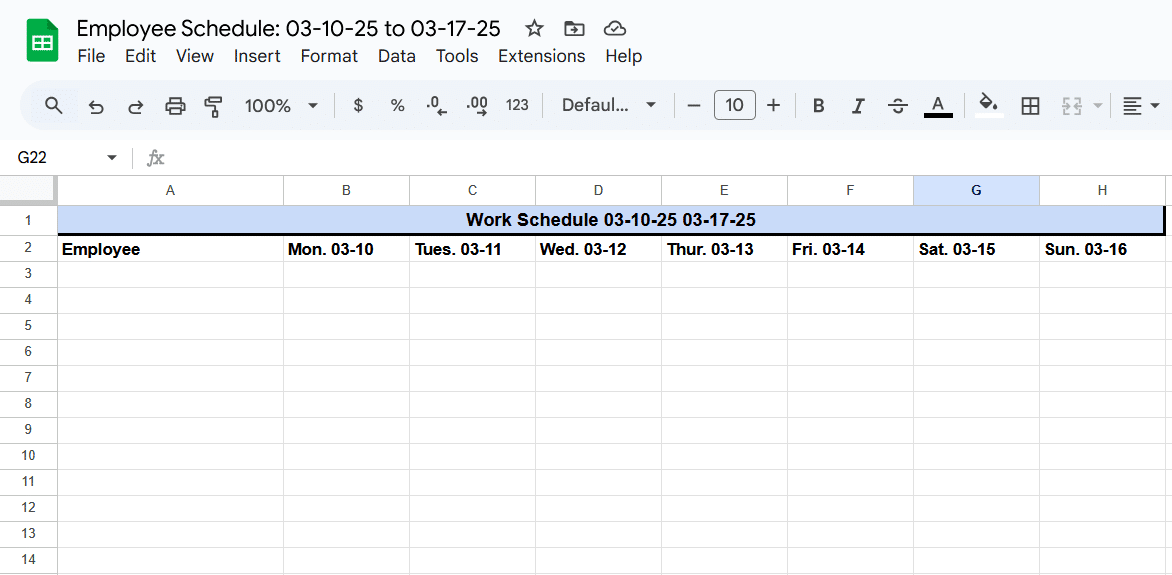Open the name box dropdown arrow
Image resolution: width=1172 pixels, height=575 pixels.
112,158
